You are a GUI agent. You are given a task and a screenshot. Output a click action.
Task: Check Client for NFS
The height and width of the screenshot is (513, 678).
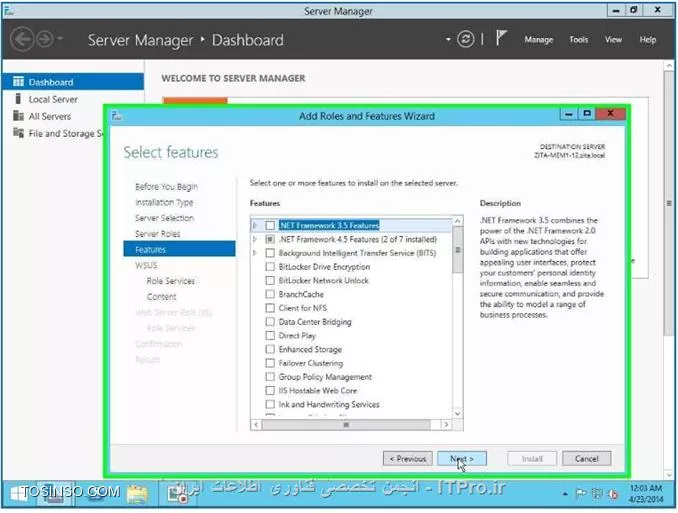point(270,308)
